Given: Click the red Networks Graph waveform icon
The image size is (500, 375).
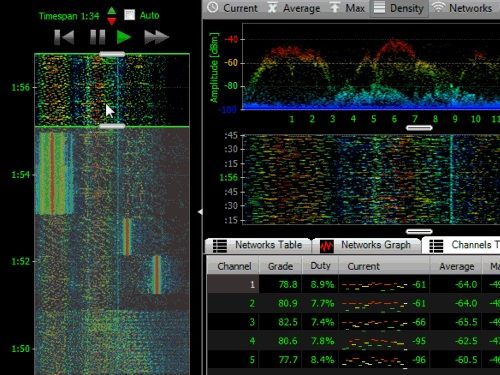Looking at the screenshot, I should (x=327, y=246).
